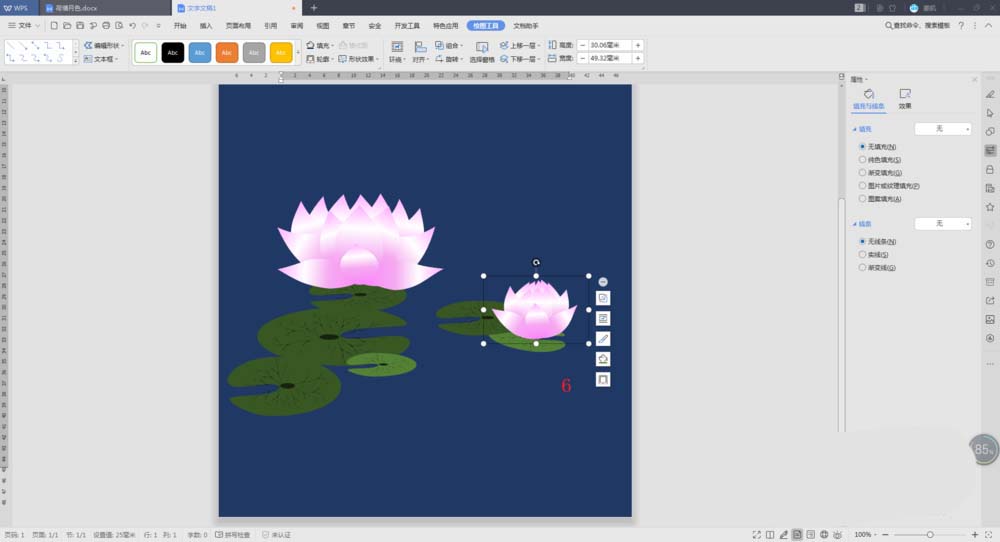Open the line preset dropdown showing 无

pyautogui.click(x=943, y=223)
